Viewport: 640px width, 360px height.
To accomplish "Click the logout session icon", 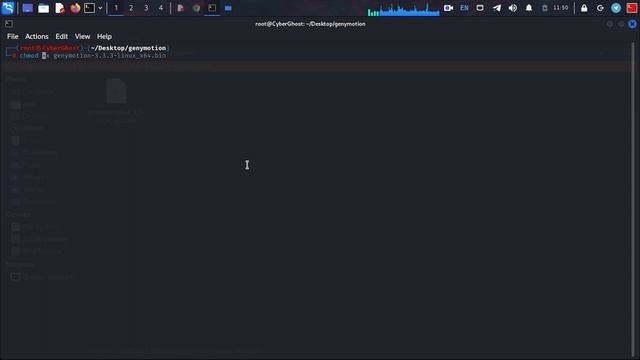I will tap(600, 8).
